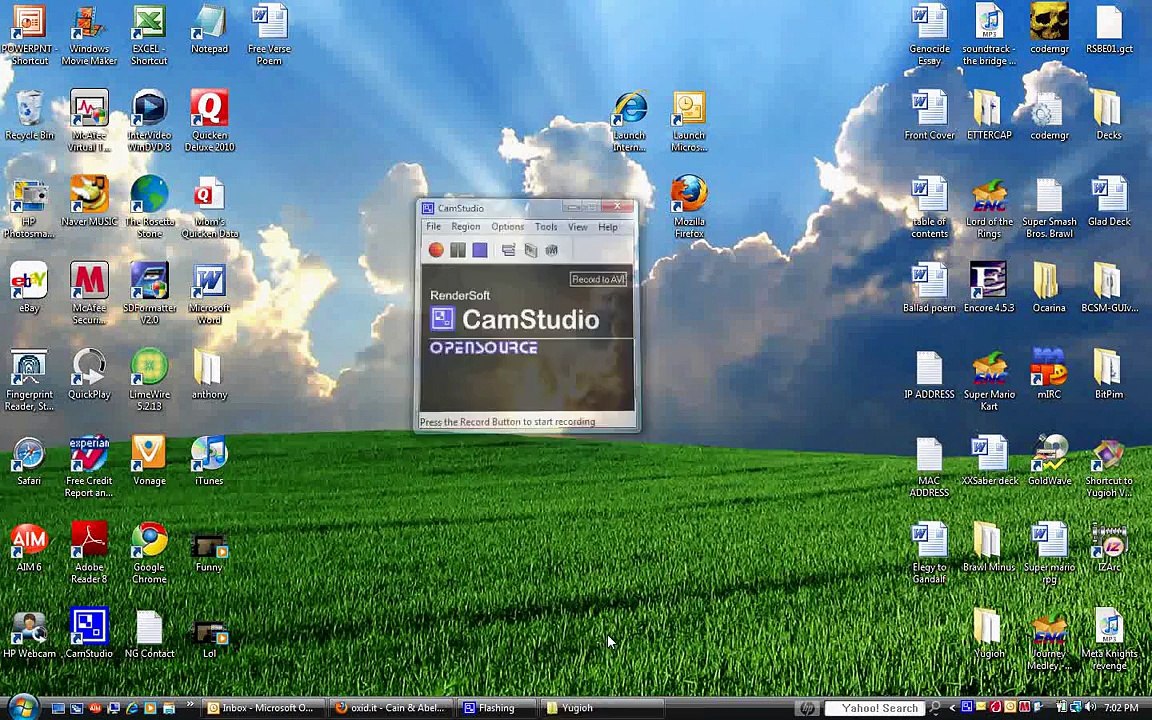Viewport: 1152px width, 720px height.
Task: Select the Ocarina folder on desktop
Action: [1049, 289]
